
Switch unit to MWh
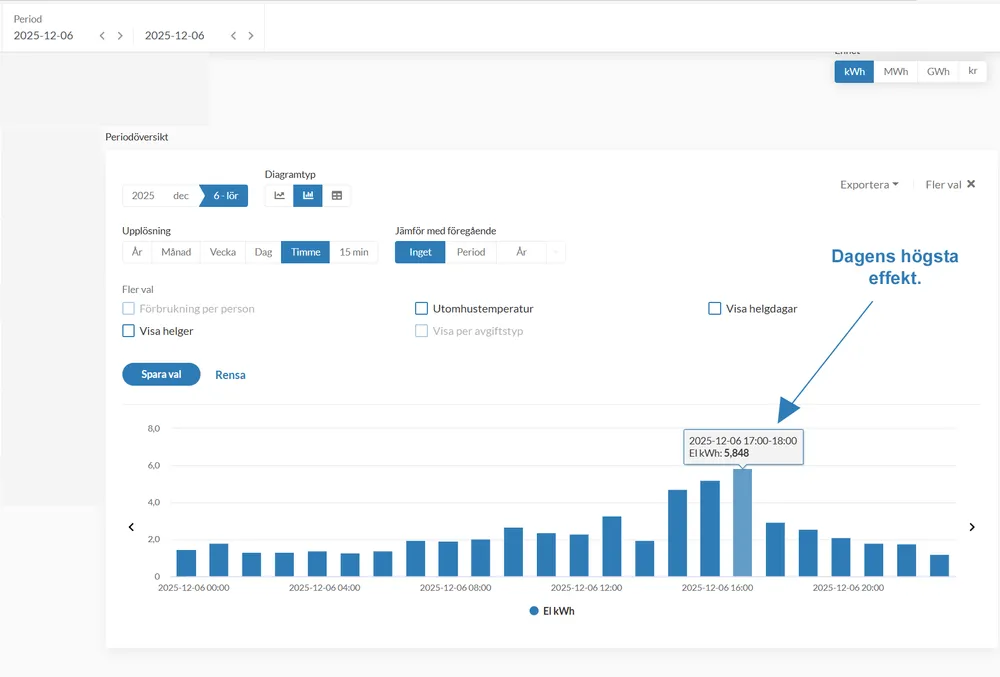tap(895, 72)
